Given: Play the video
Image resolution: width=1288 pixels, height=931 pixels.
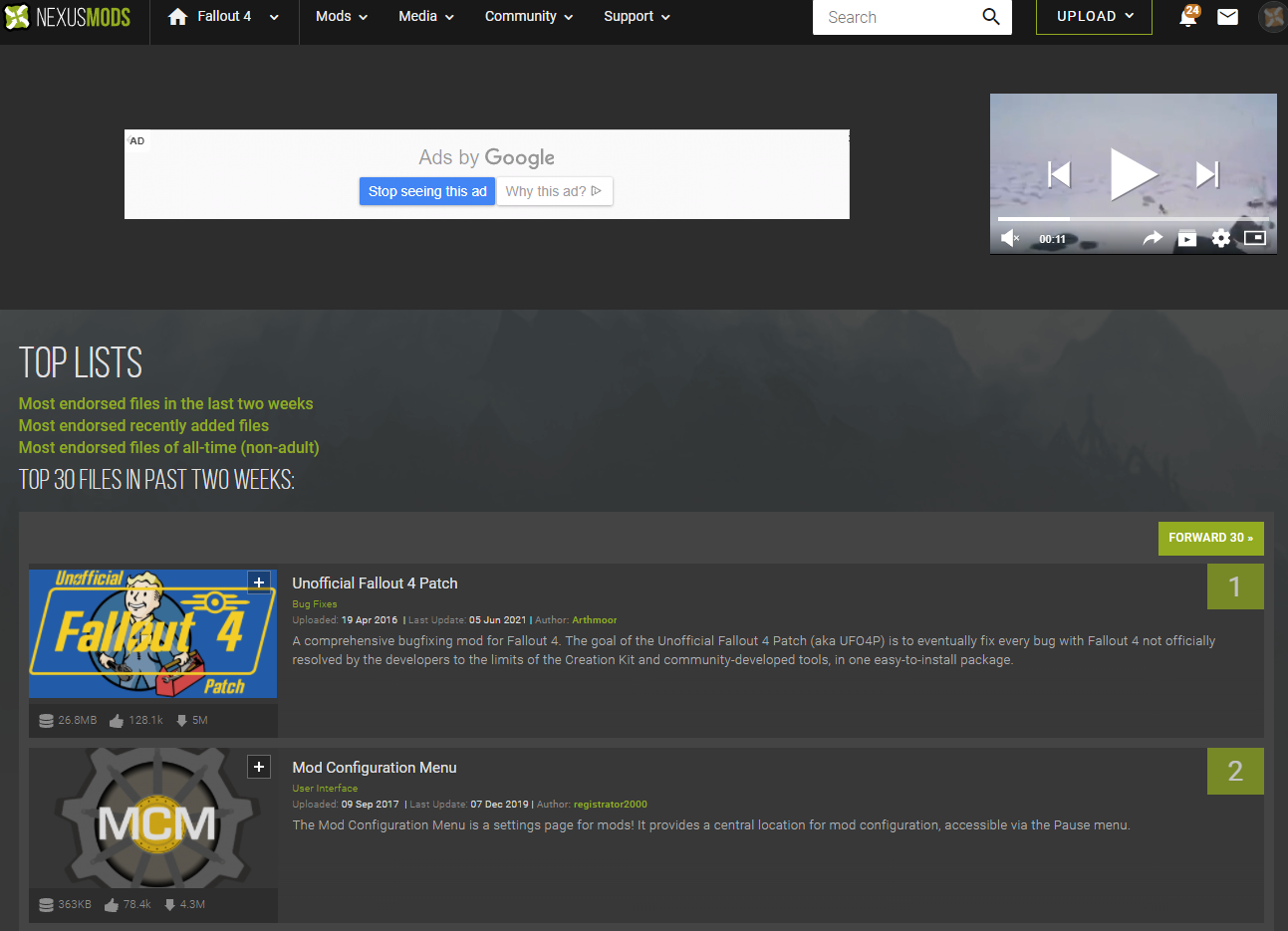Looking at the screenshot, I should click(x=1133, y=174).
